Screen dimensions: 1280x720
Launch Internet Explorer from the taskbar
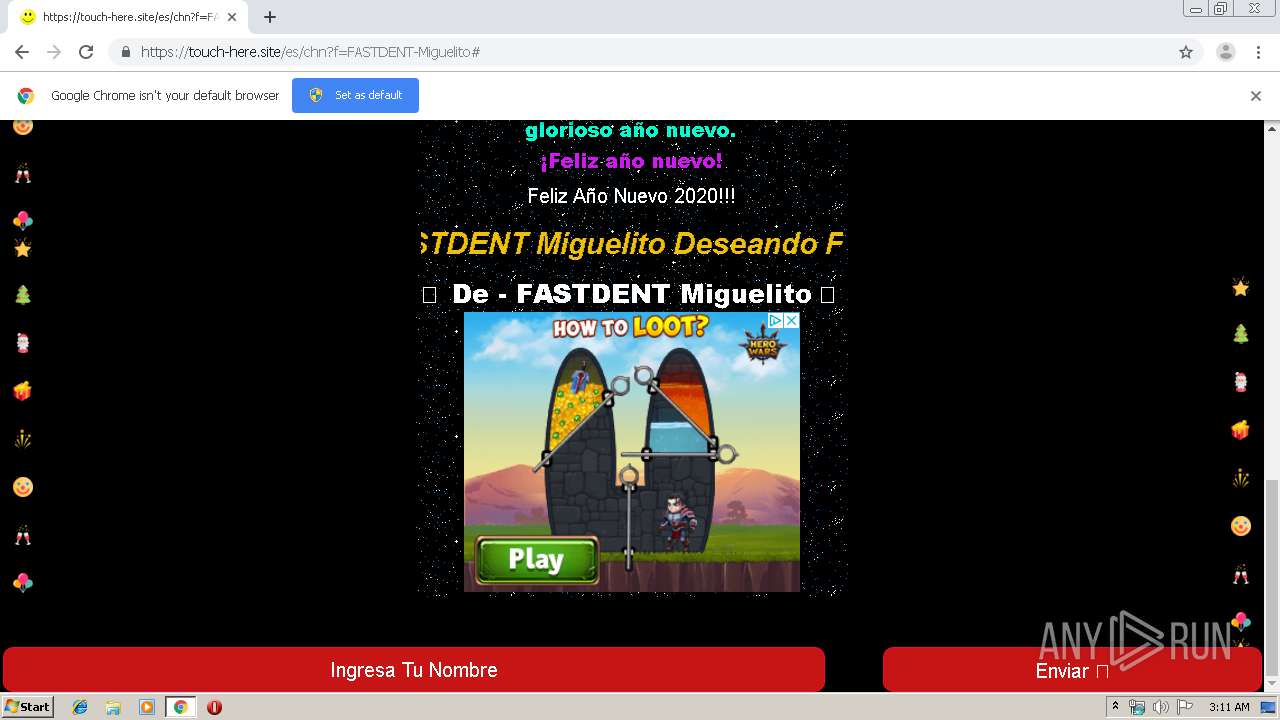(x=80, y=707)
